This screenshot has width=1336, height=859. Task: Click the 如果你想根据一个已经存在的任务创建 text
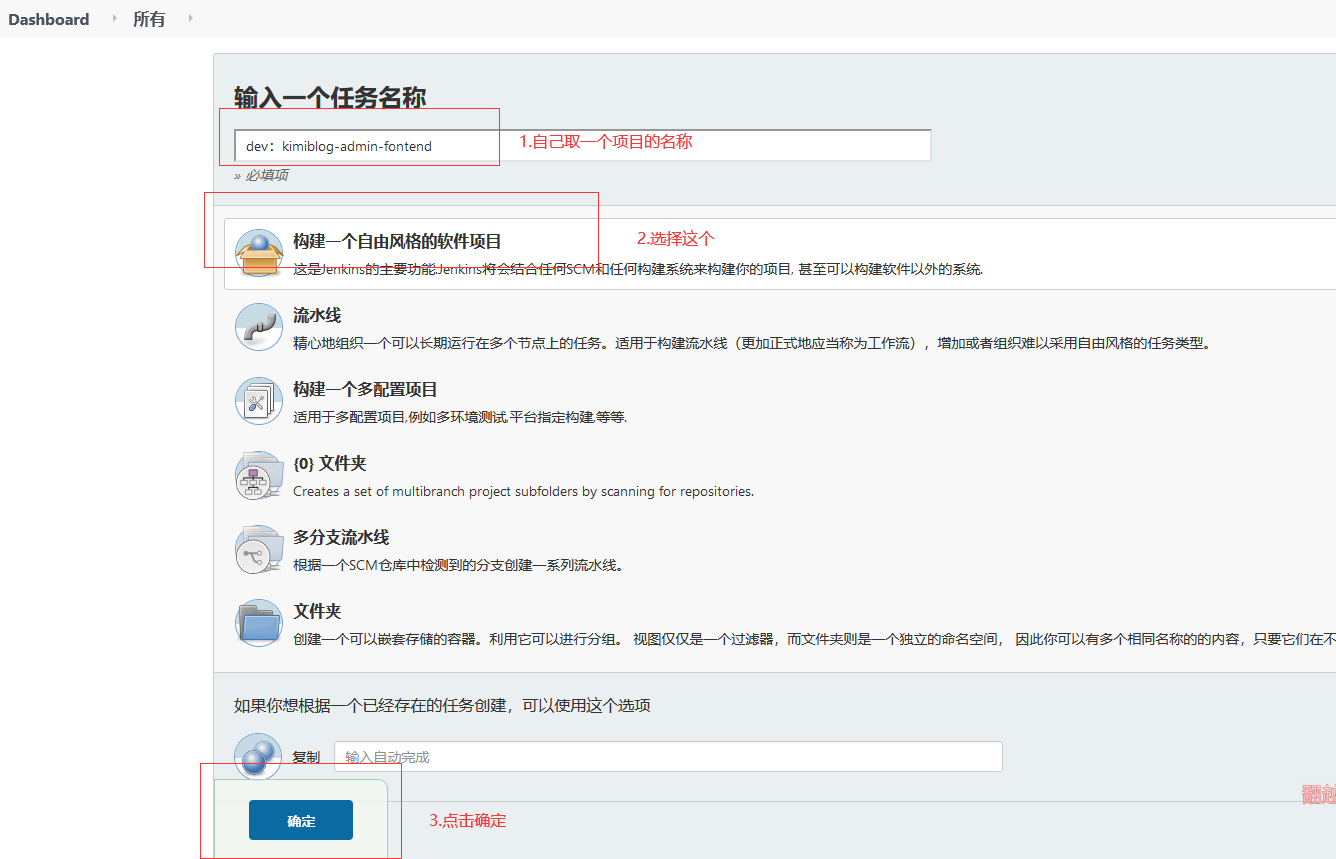(442, 705)
